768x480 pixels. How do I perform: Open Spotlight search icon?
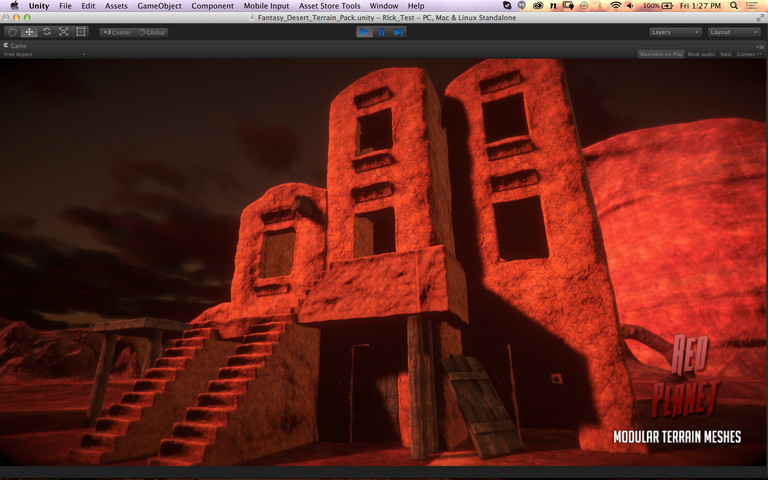[734, 6]
